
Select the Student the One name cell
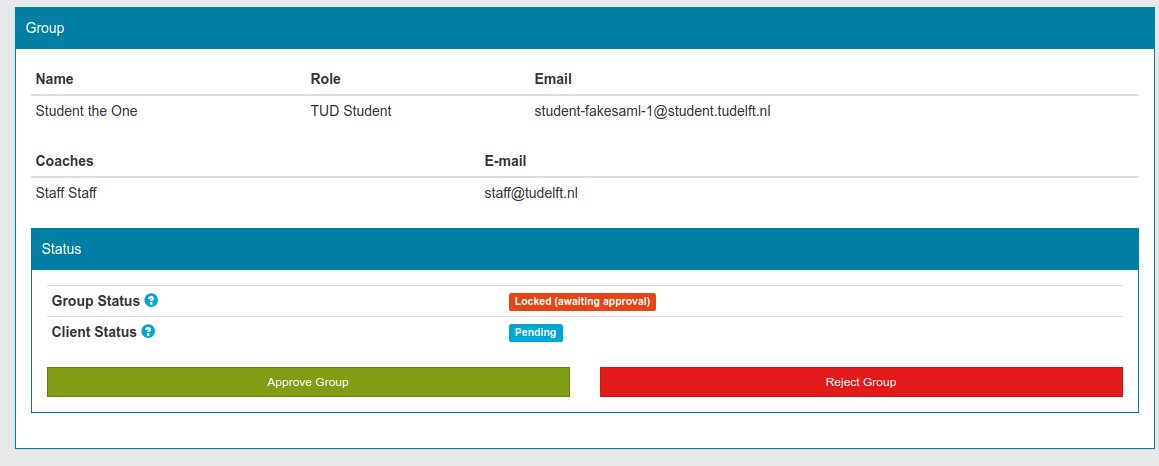86,111
